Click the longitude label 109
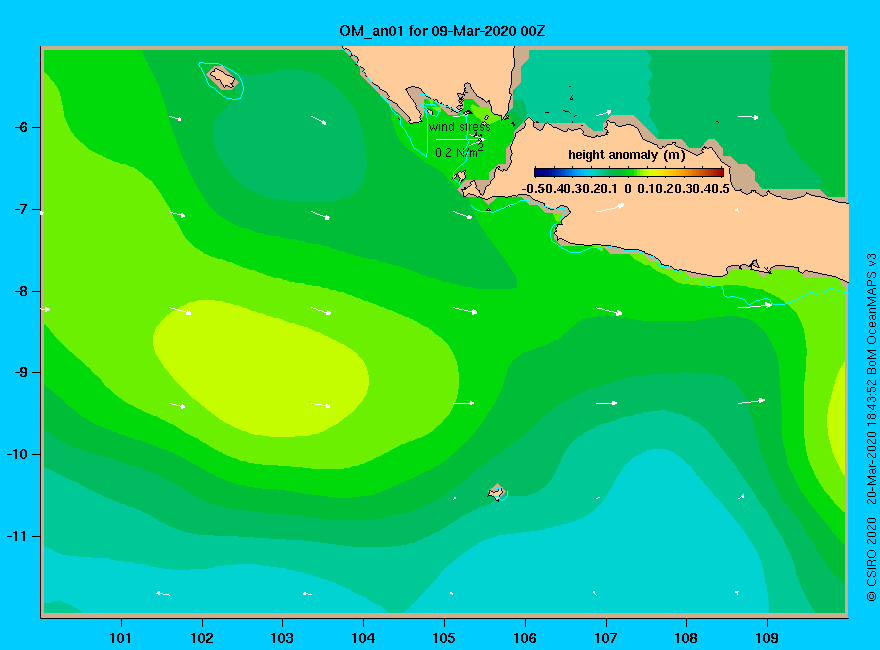This screenshot has width=880, height=650. tap(767, 638)
